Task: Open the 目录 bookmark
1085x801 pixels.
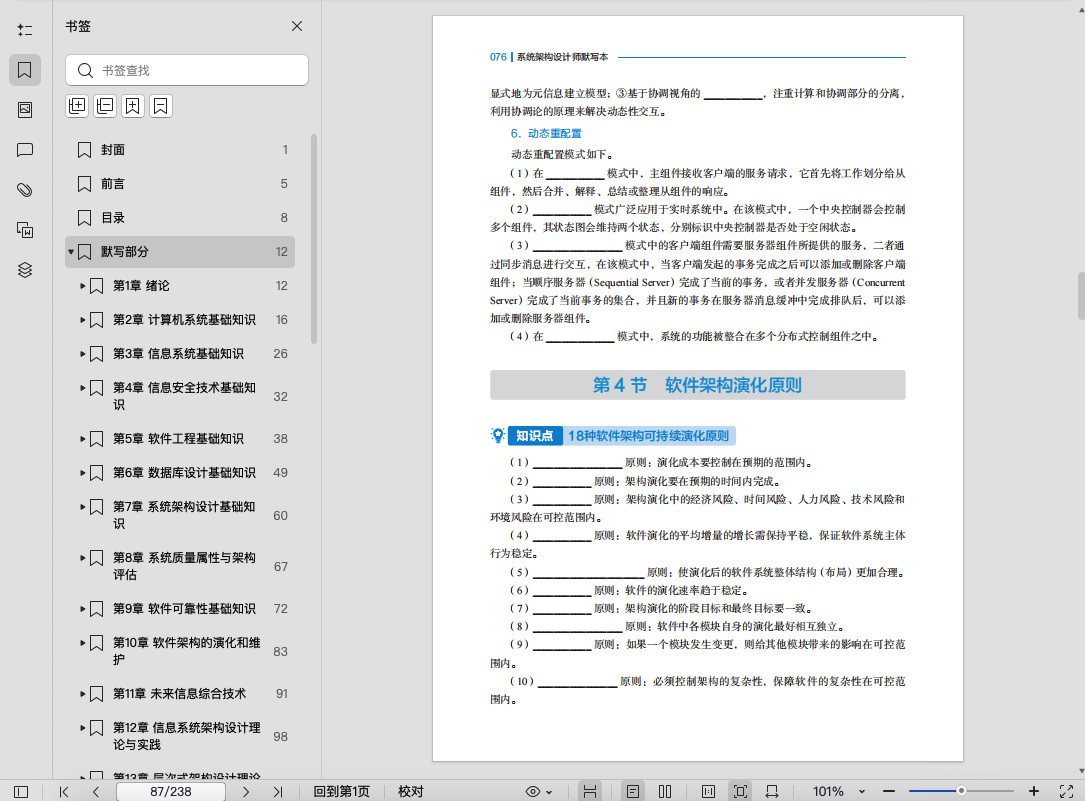Action: coord(180,218)
